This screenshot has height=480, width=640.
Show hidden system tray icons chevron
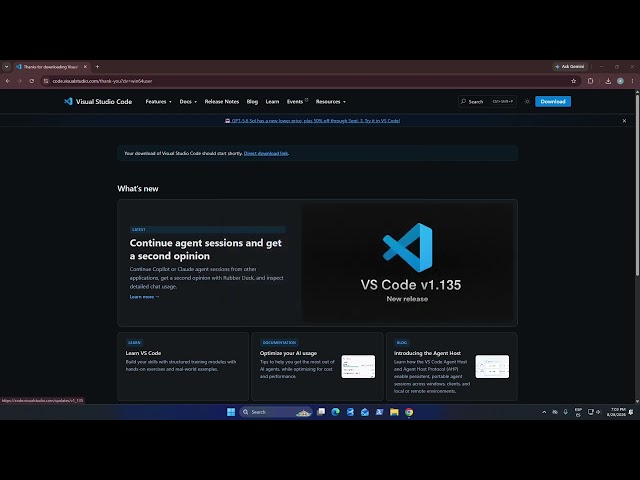544,412
